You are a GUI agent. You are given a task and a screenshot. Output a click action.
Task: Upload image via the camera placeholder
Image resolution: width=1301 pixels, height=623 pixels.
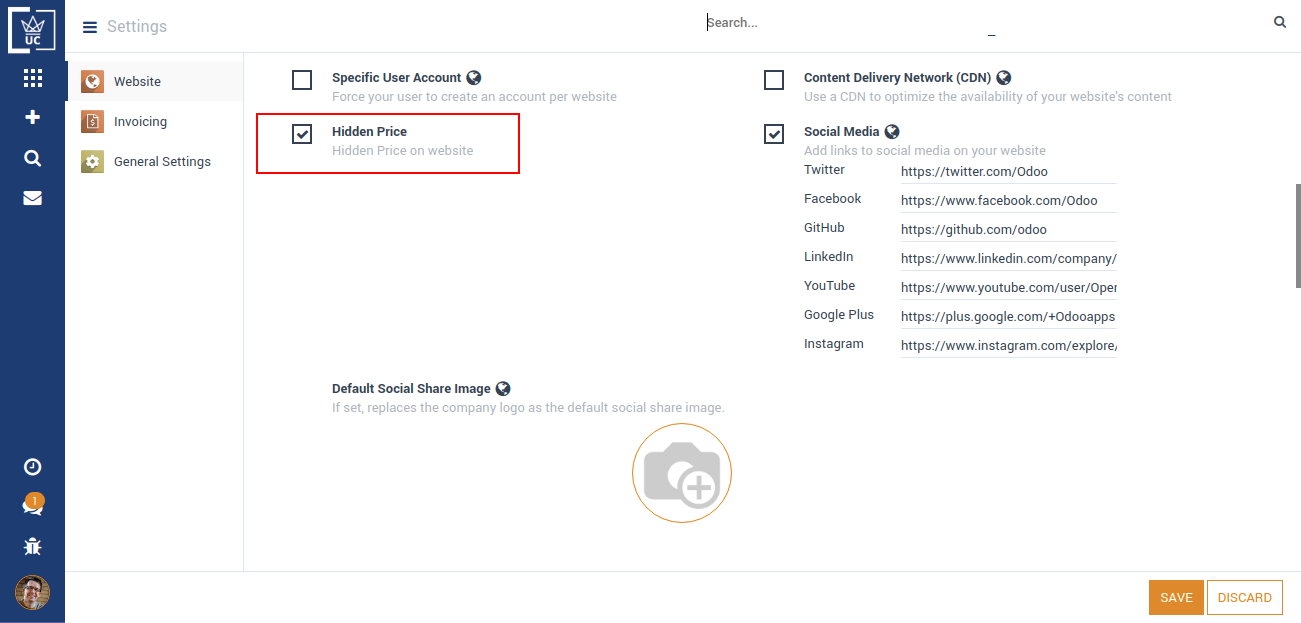pyautogui.click(x=682, y=473)
